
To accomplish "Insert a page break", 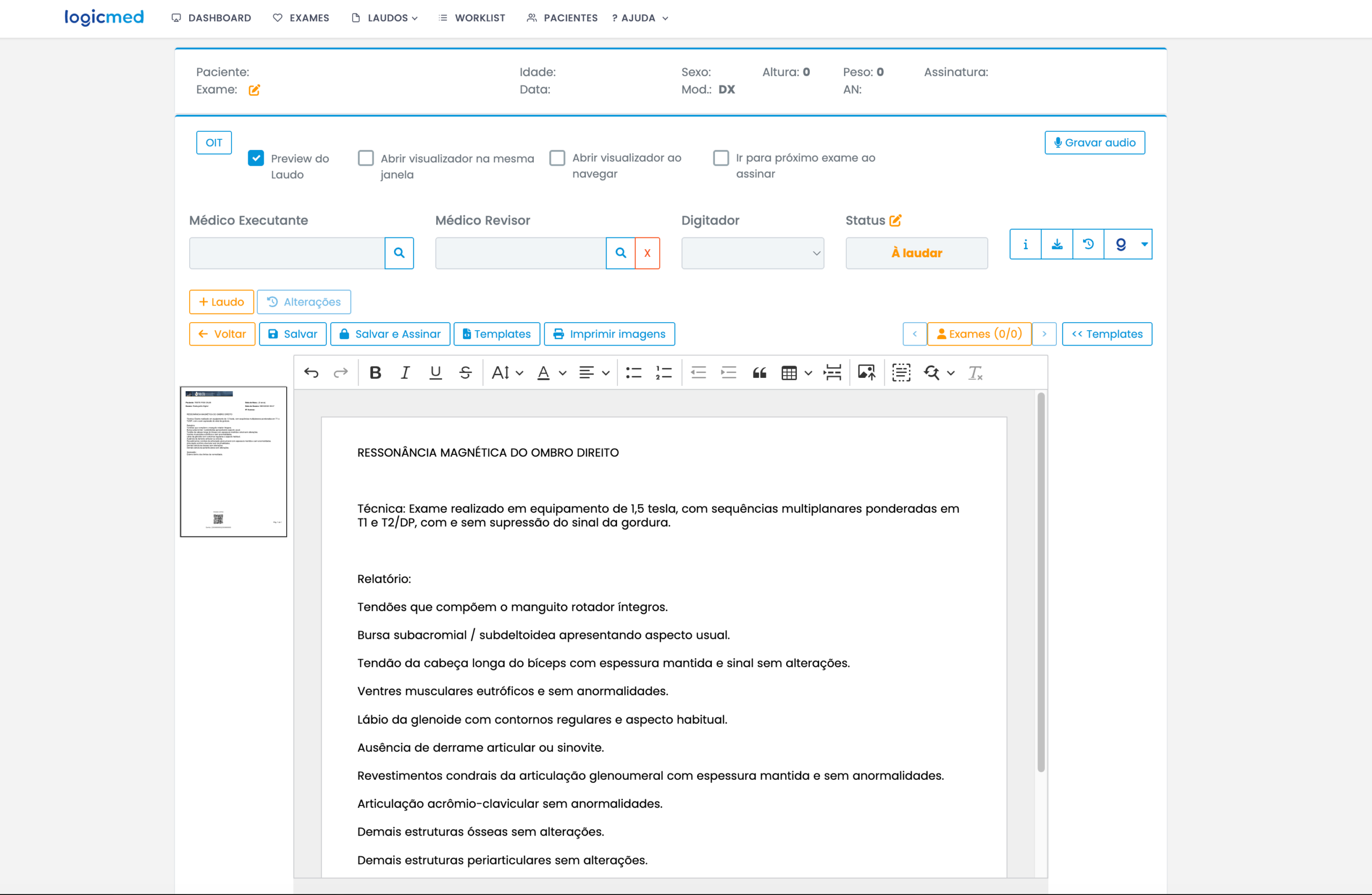I will coord(832,373).
